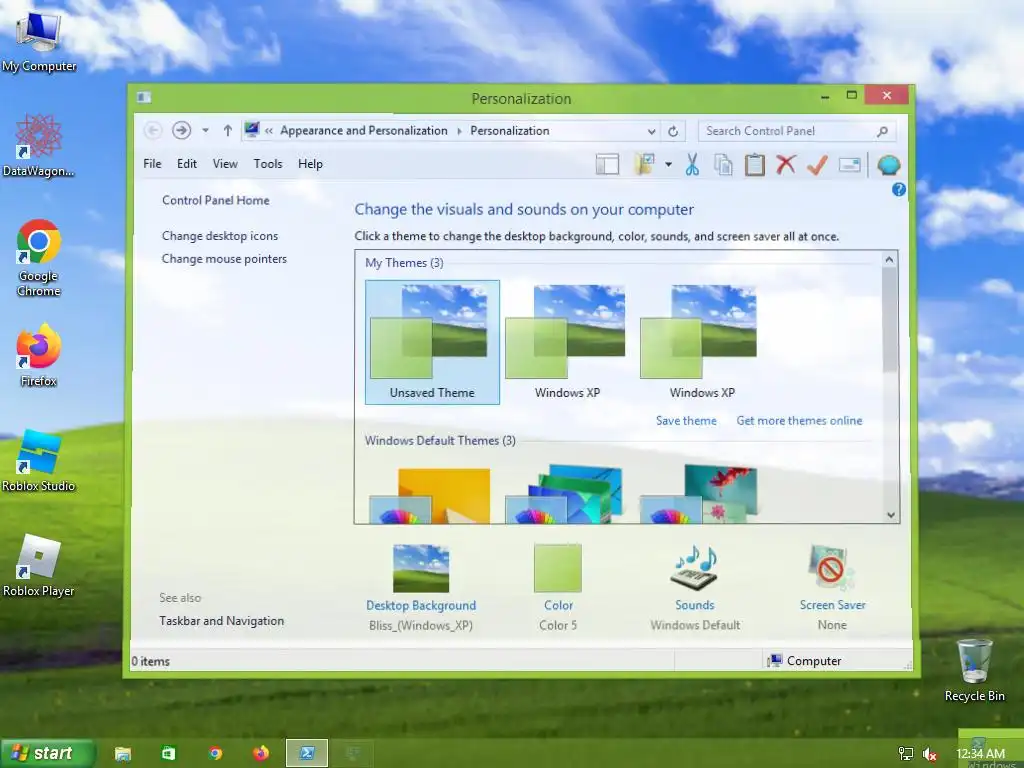Screen dimensions: 1024x768
Task: Open the recent locations dropdown arrow
Action: click(x=205, y=131)
